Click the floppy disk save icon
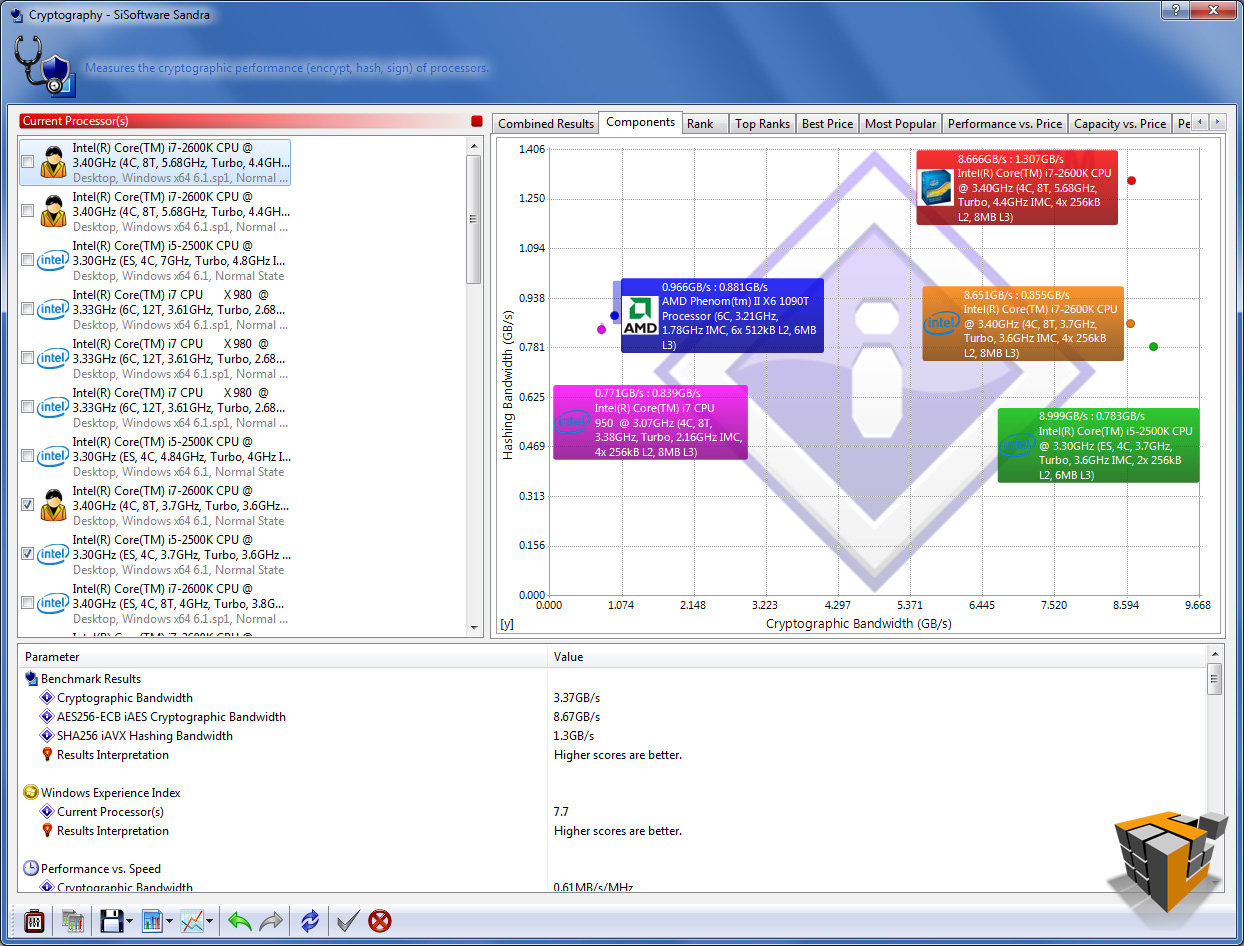Image resolution: width=1244 pixels, height=946 pixels. point(110,921)
